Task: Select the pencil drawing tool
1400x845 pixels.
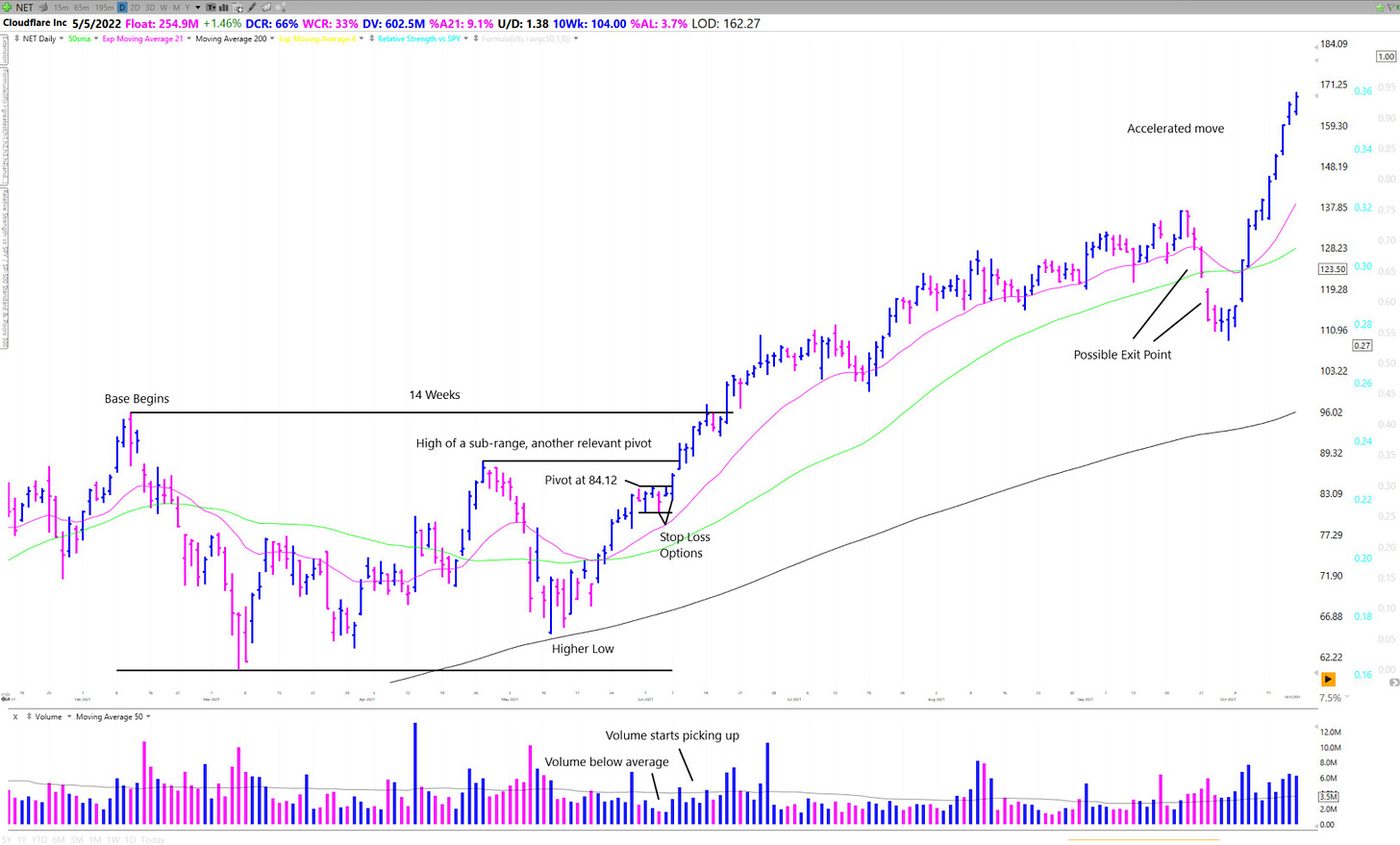Action: [251, 8]
